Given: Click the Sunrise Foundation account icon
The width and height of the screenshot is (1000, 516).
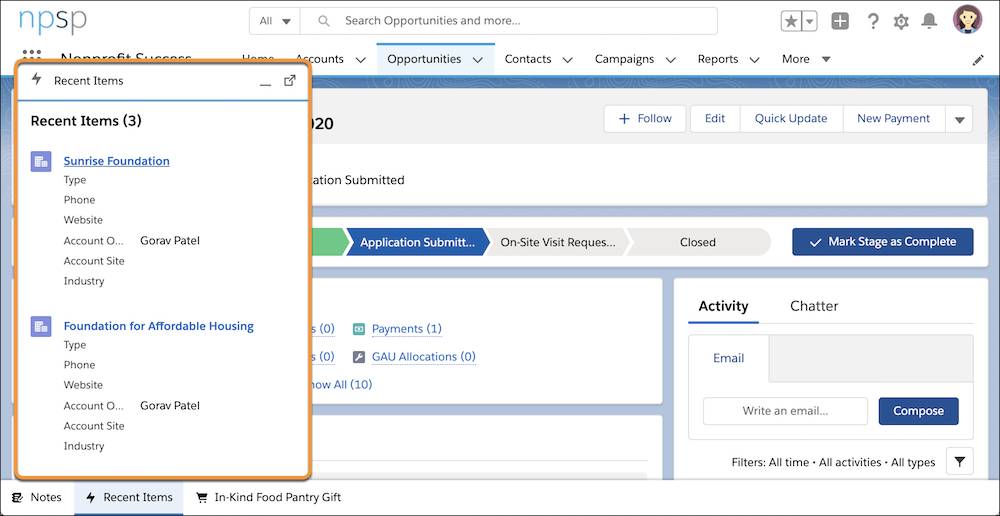Looking at the screenshot, I should tap(41, 161).
